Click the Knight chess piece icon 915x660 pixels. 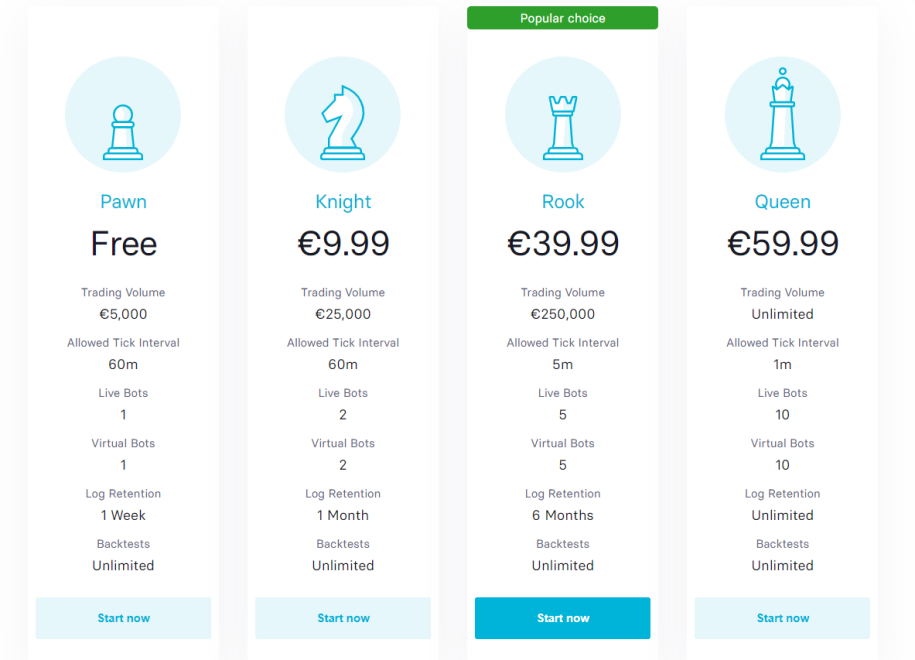coord(343,122)
